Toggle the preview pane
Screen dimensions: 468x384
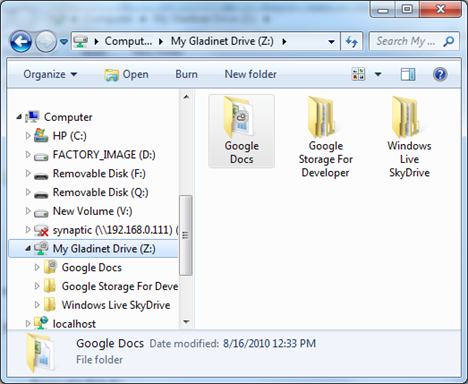(x=408, y=74)
